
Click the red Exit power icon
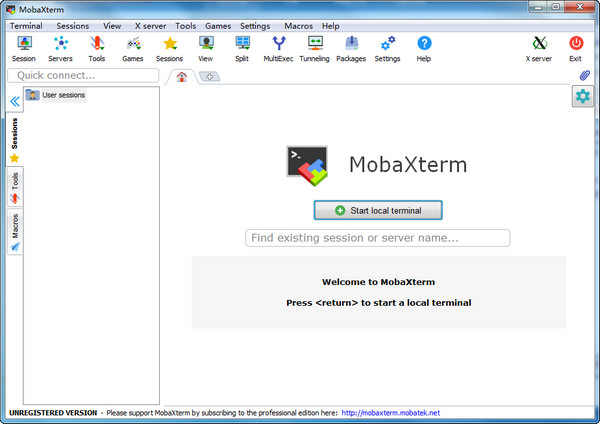[x=576, y=49]
